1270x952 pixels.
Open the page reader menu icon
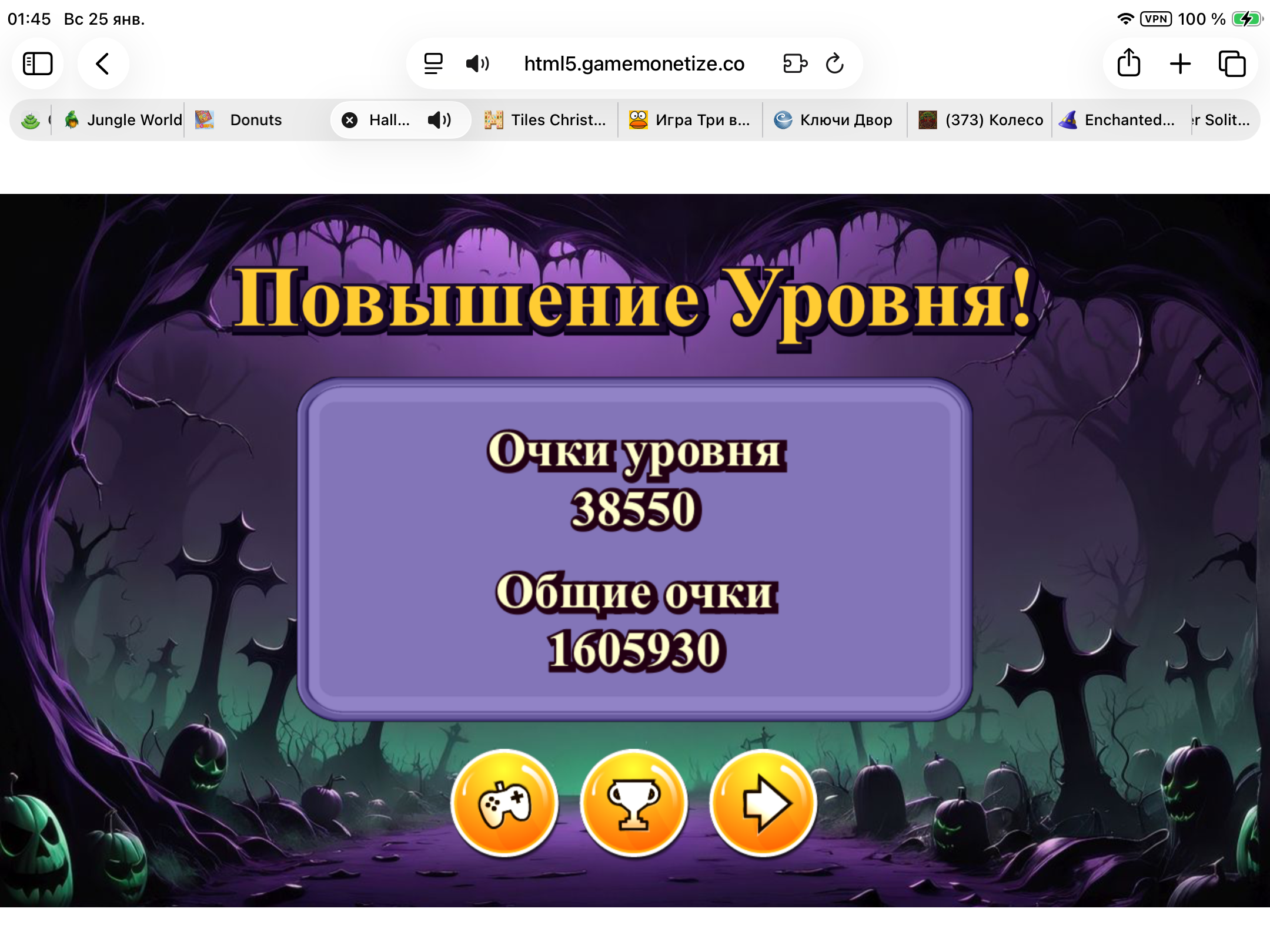click(433, 63)
